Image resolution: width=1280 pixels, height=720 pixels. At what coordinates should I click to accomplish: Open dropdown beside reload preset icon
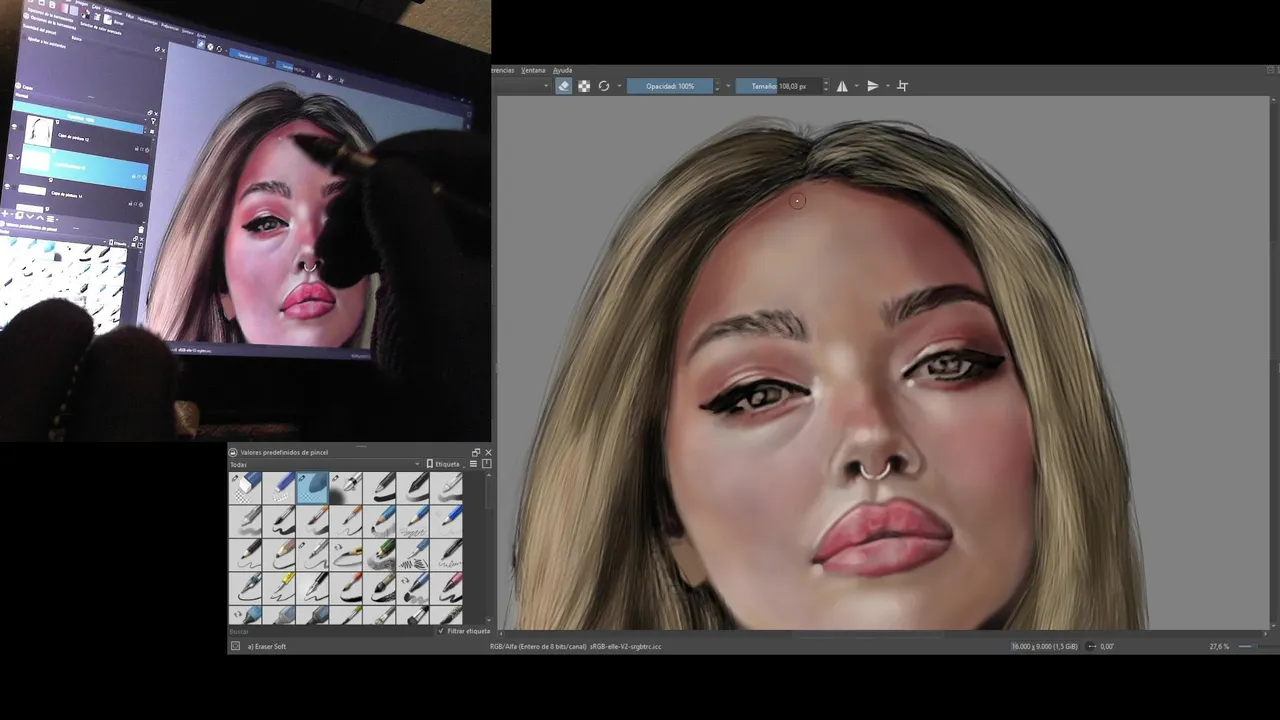619,86
